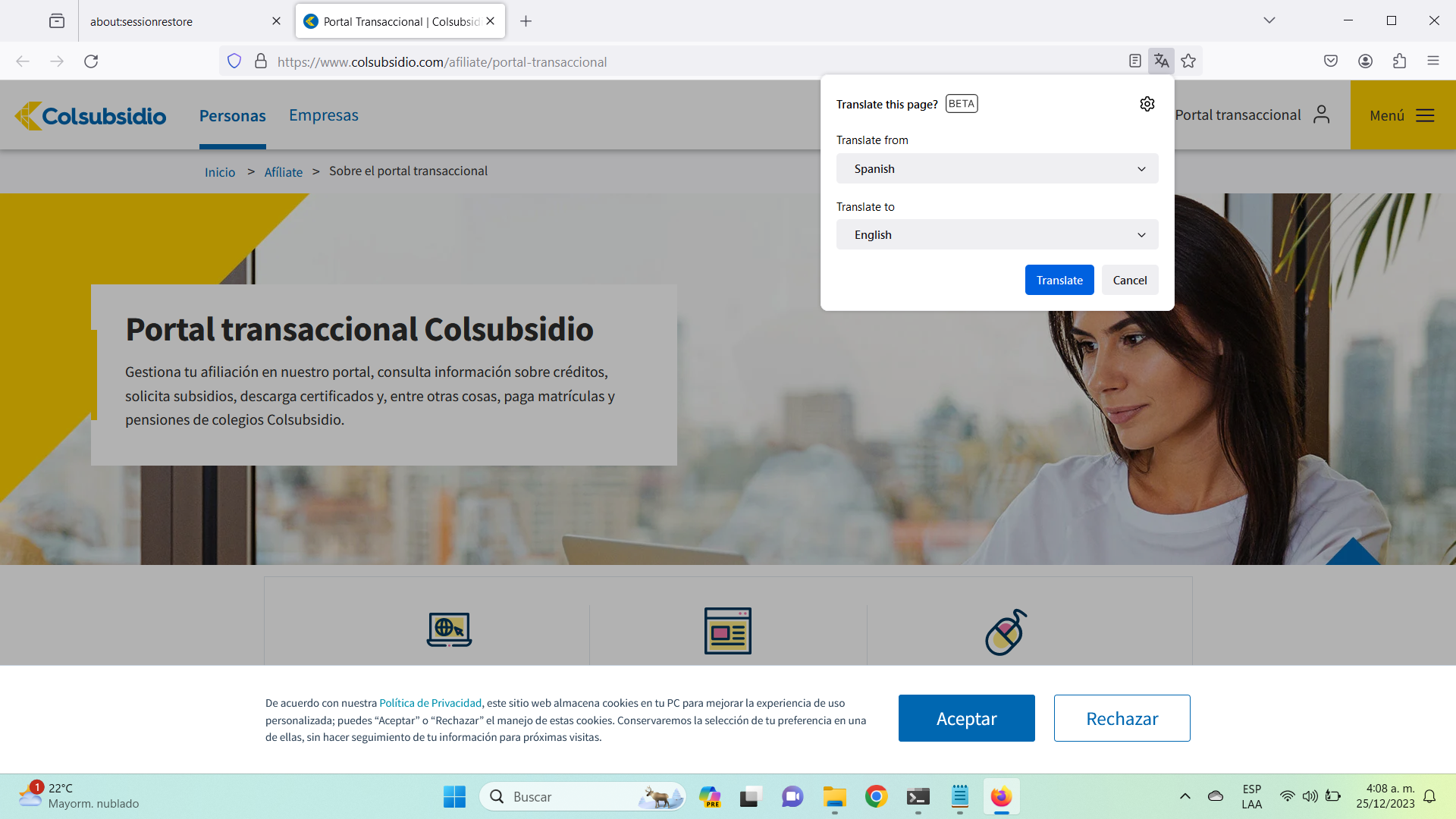The height and width of the screenshot is (819, 1456).
Task: Expand the Translate to English dropdown
Action: point(996,235)
